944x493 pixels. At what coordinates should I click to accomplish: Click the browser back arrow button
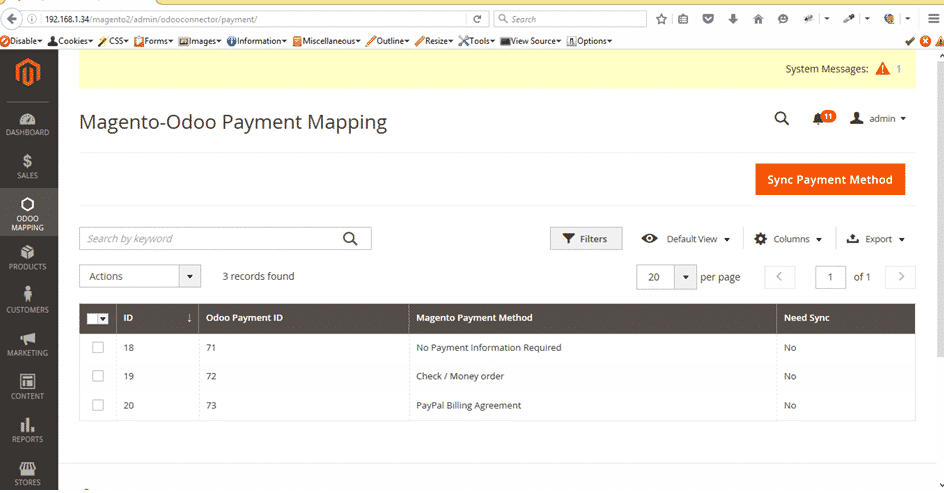point(11,19)
